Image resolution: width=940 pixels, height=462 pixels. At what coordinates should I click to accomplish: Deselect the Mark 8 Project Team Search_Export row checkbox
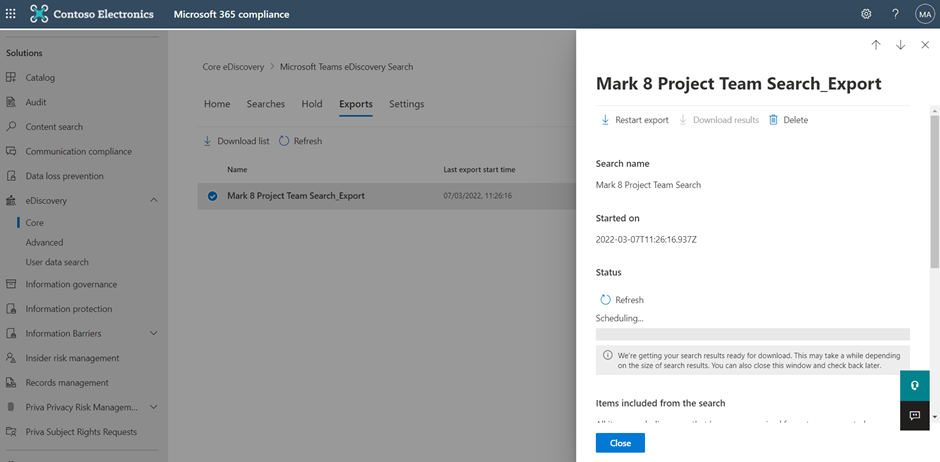(212, 196)
